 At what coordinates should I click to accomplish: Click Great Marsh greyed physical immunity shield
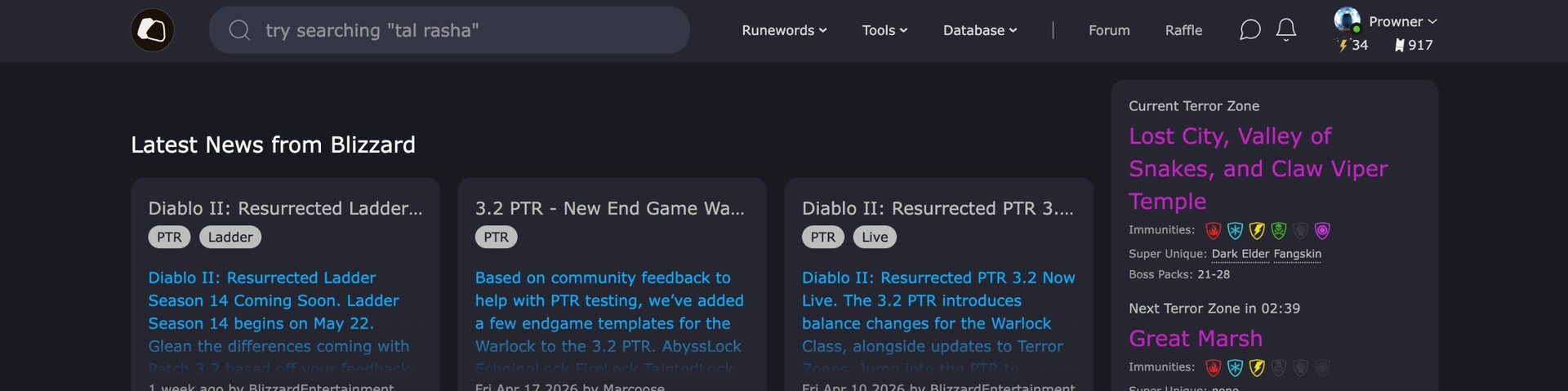click(1300, 368)
